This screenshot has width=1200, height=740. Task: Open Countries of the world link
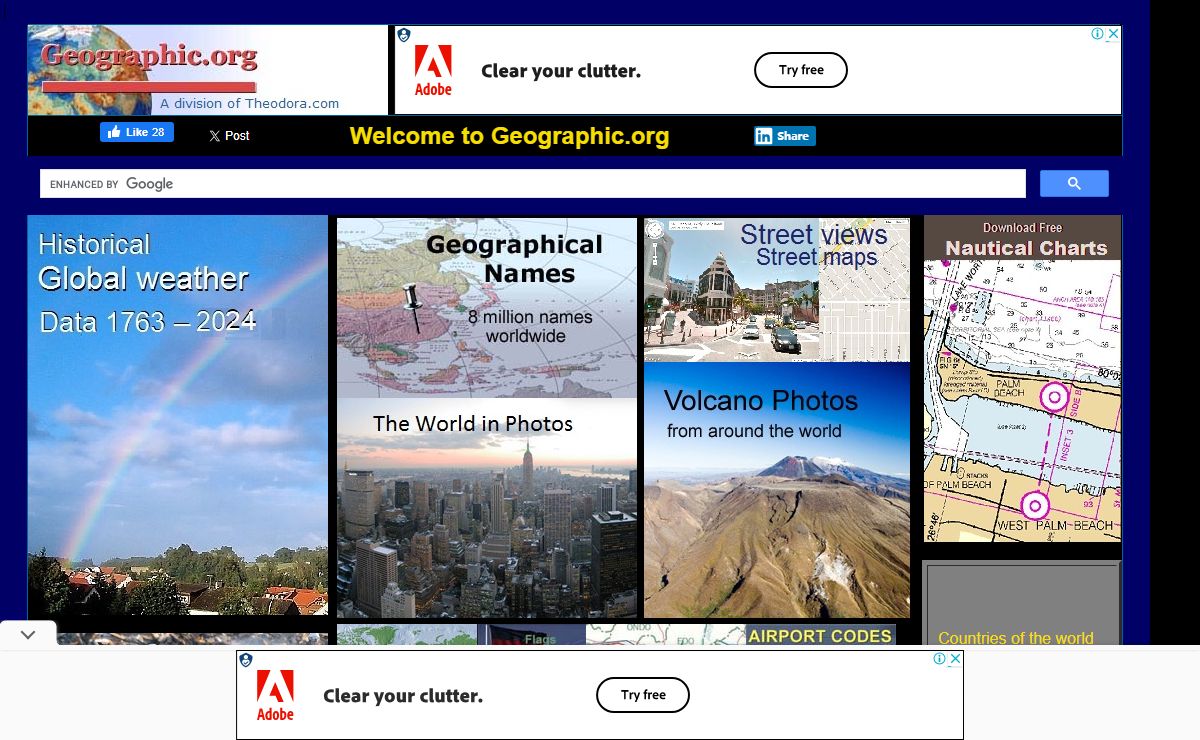[x=1016, y=637]
